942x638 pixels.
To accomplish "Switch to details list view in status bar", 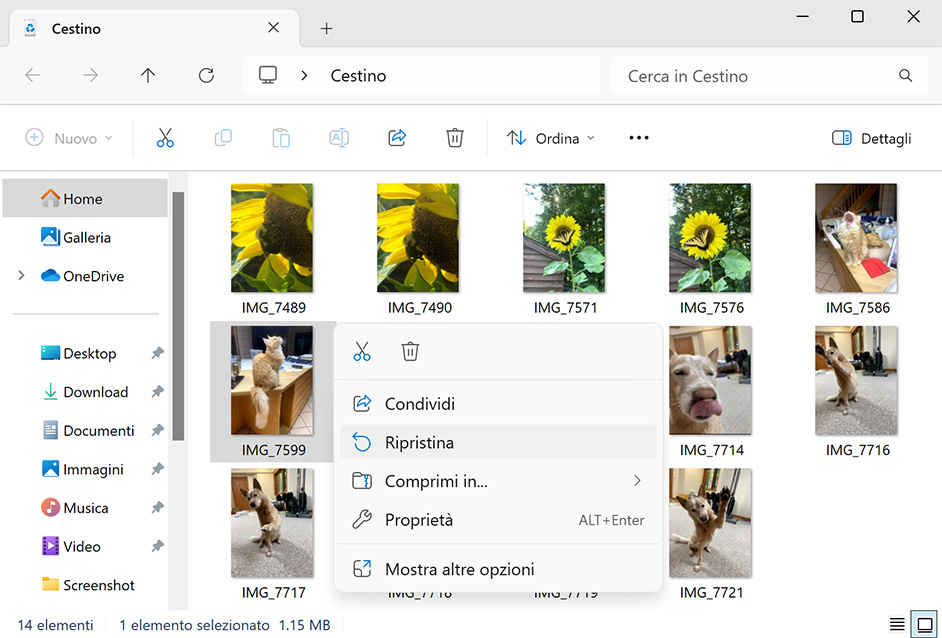I will click(x=897, y=625).
